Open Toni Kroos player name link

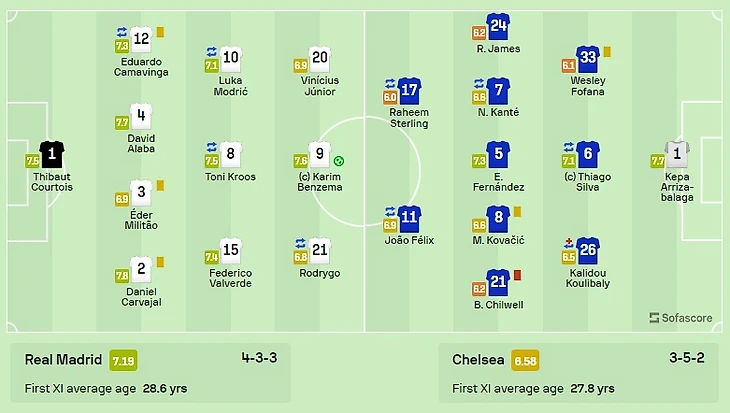click(230, 177)
